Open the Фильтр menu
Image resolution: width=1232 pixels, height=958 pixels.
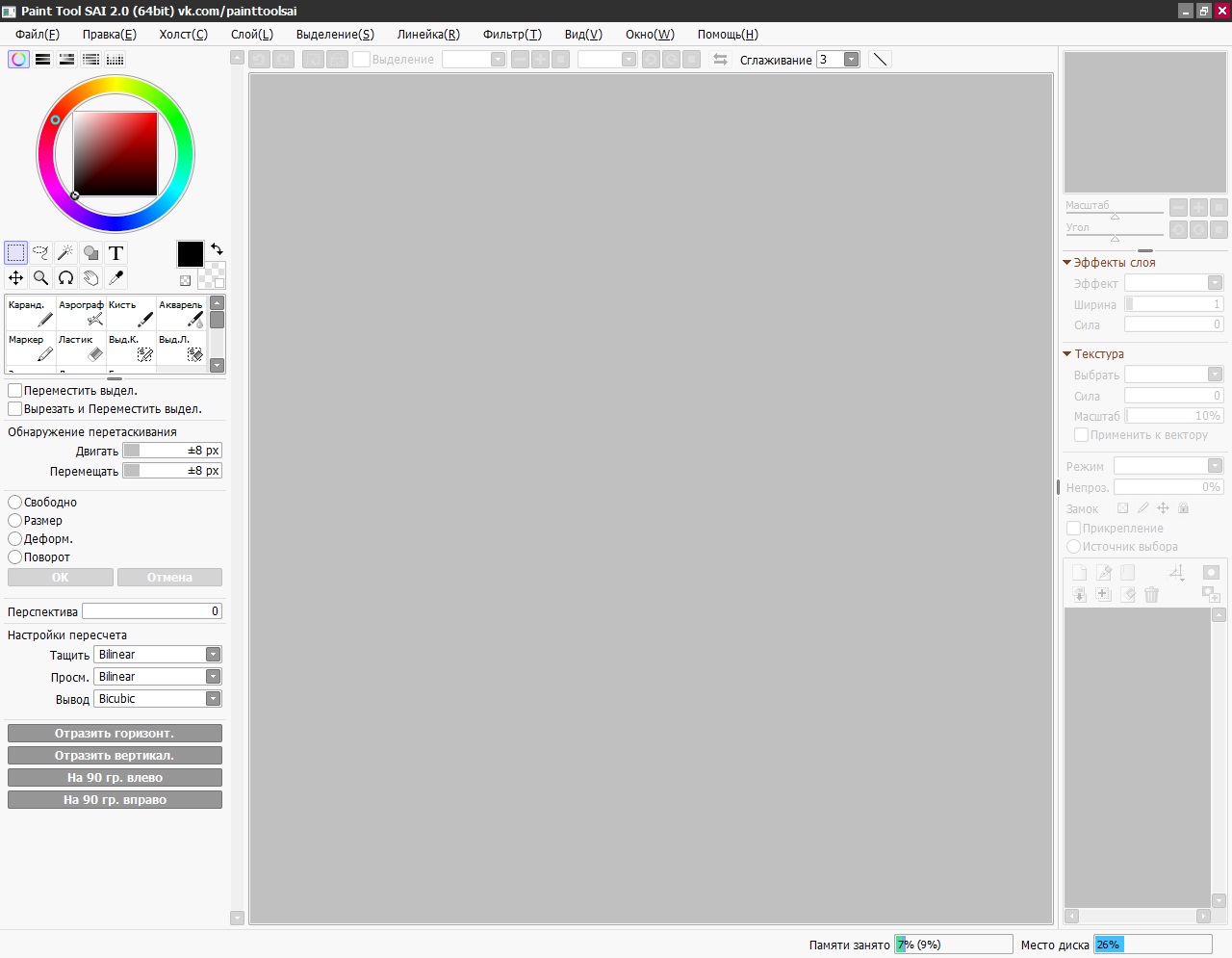click(512, 35)
